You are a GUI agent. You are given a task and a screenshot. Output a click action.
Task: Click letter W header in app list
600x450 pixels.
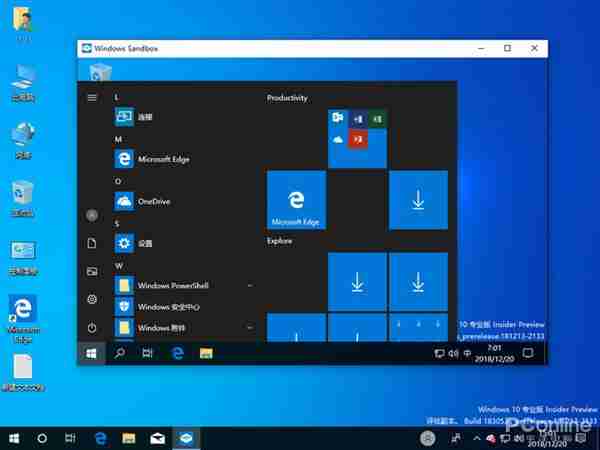(x=119, y=266)
